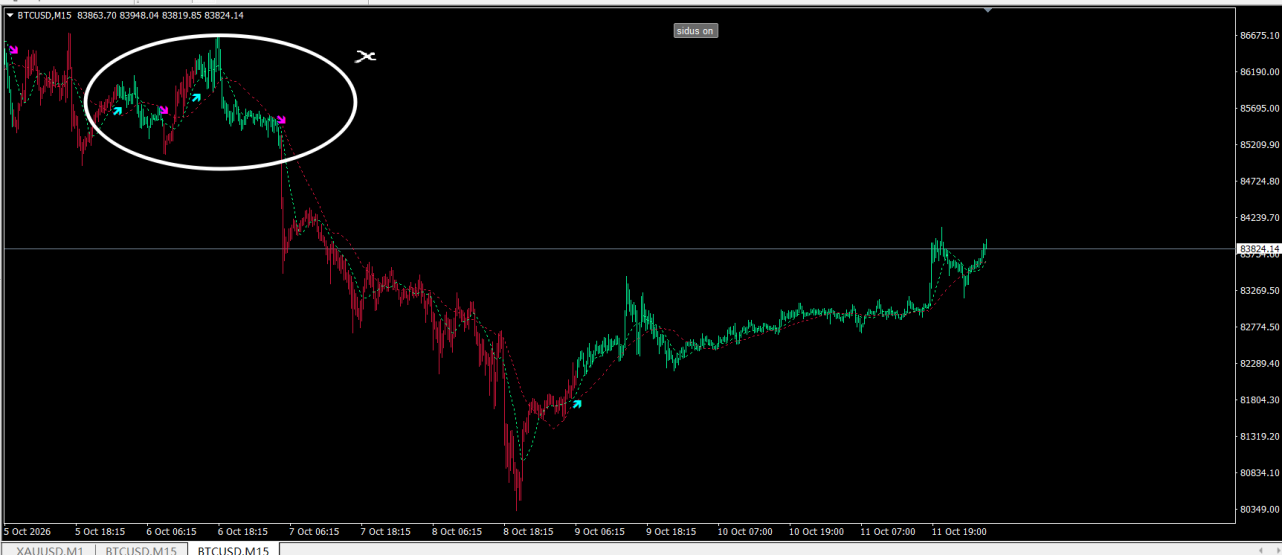Click price axis label 85695.00

coord(1260,108)
